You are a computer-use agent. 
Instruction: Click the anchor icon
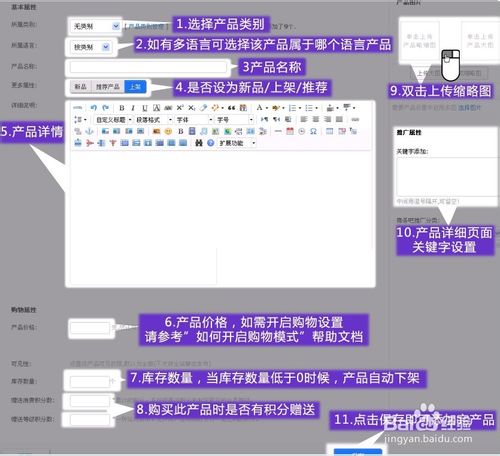click(x=89, y=131)
